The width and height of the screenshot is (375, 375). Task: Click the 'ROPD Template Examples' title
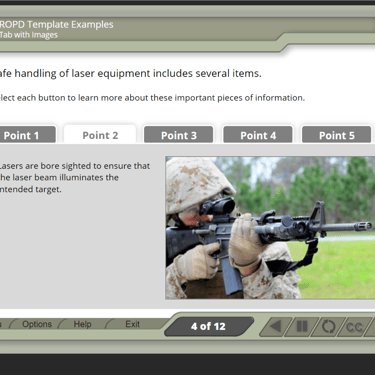(x=57, y=24)
